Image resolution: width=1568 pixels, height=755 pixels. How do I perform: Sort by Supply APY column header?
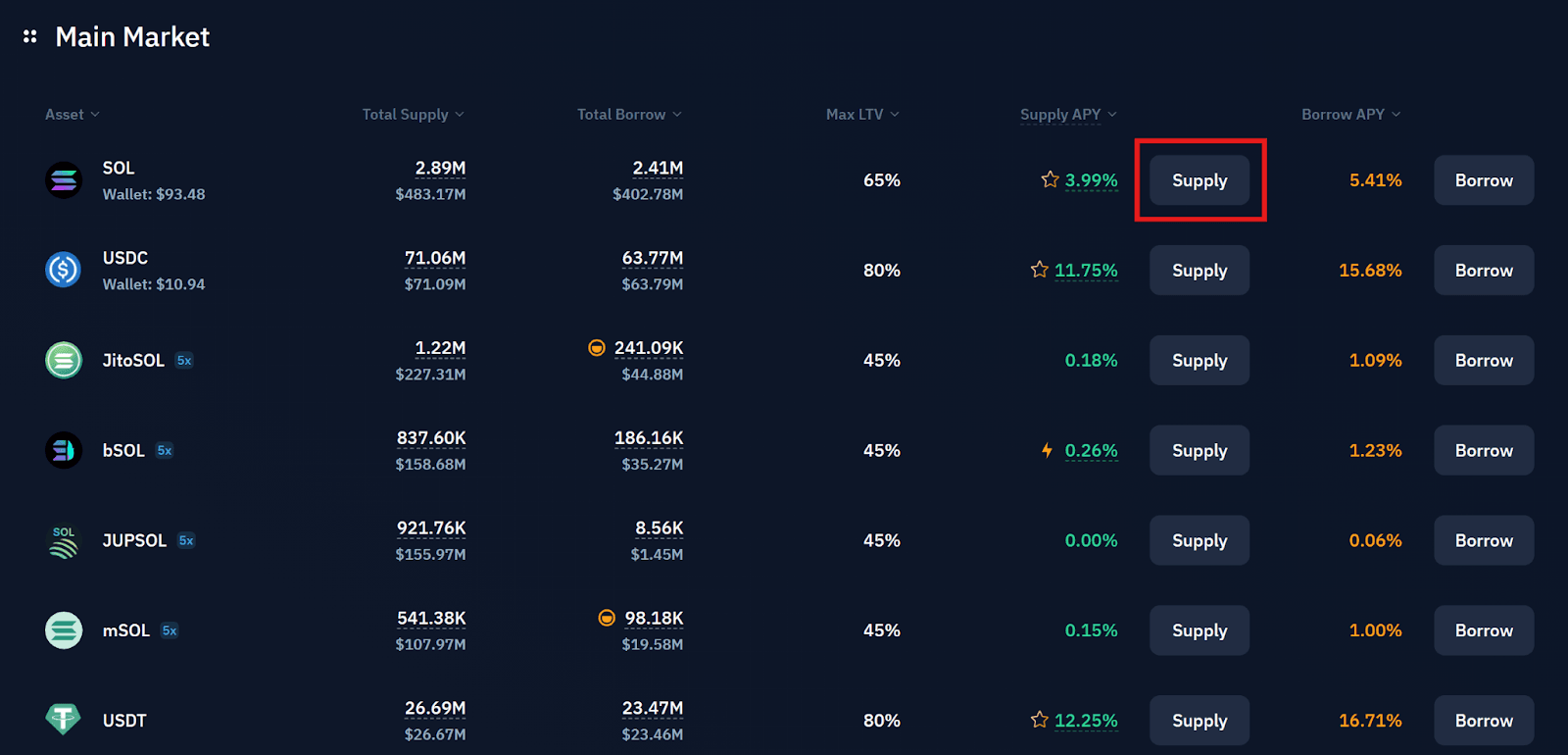point(1068,115)
